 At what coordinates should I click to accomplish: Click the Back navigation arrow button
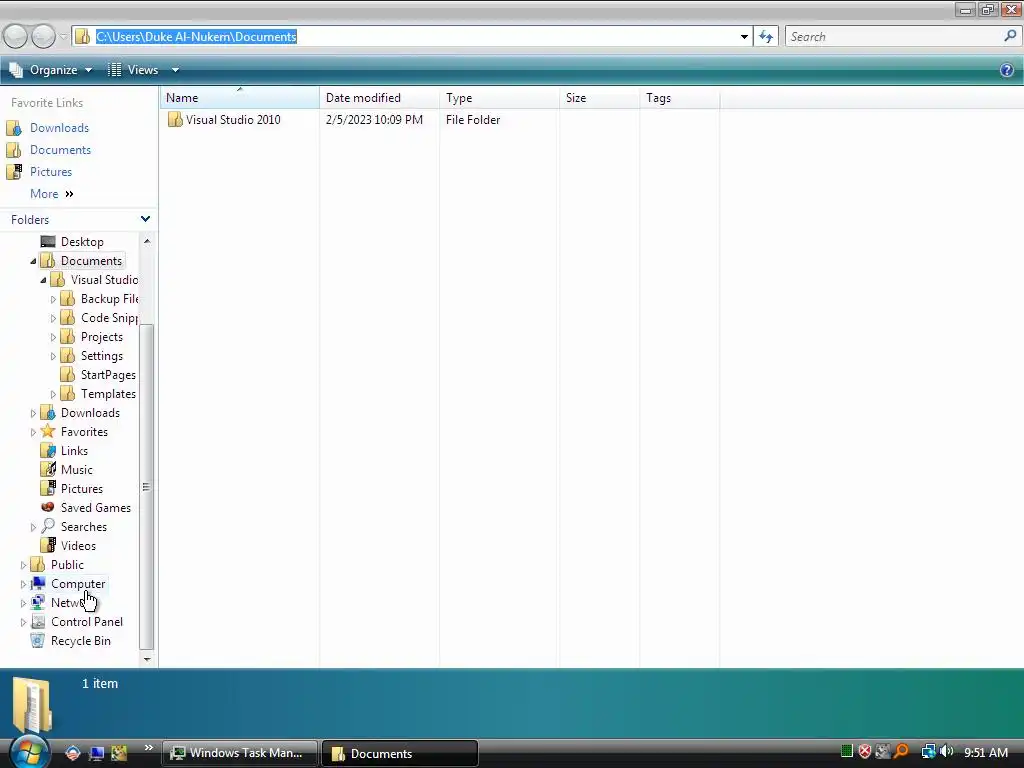15,37
